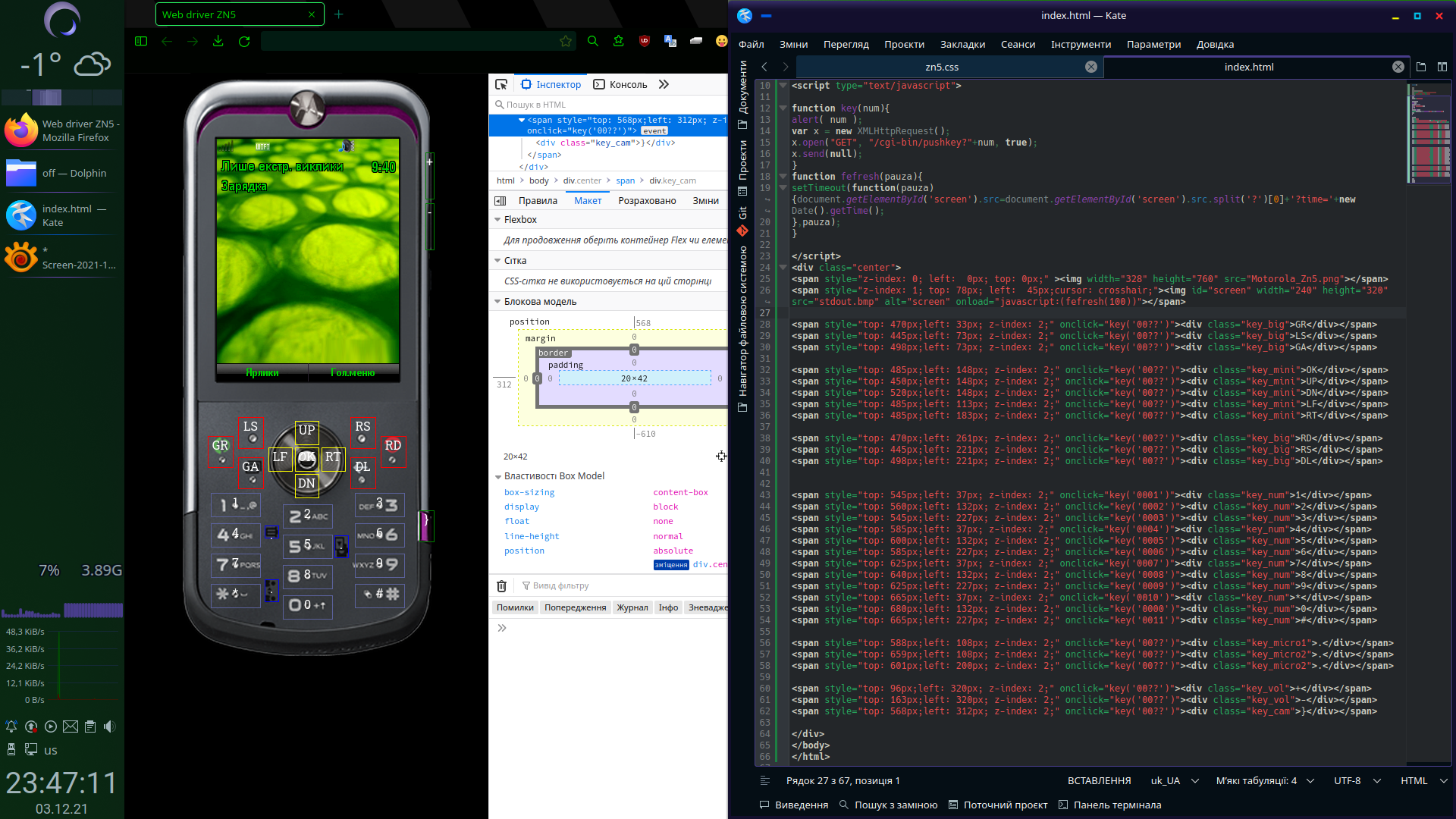Toggle the three-pane inspector icon
Viewport: 1456px width, 819px height.
(500, 201)
